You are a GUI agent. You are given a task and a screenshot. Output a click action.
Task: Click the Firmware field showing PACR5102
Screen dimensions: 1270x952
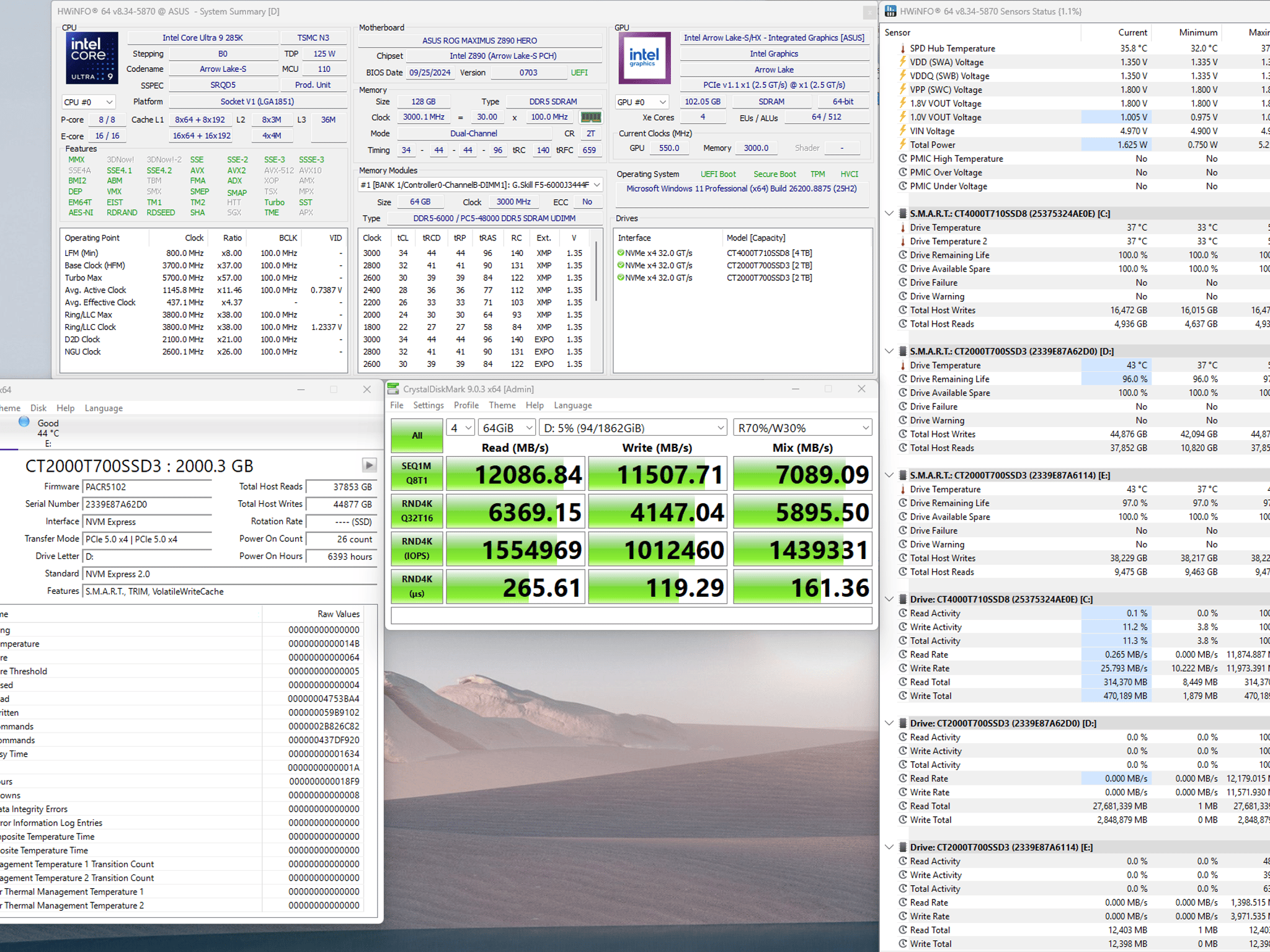point(147,487)
